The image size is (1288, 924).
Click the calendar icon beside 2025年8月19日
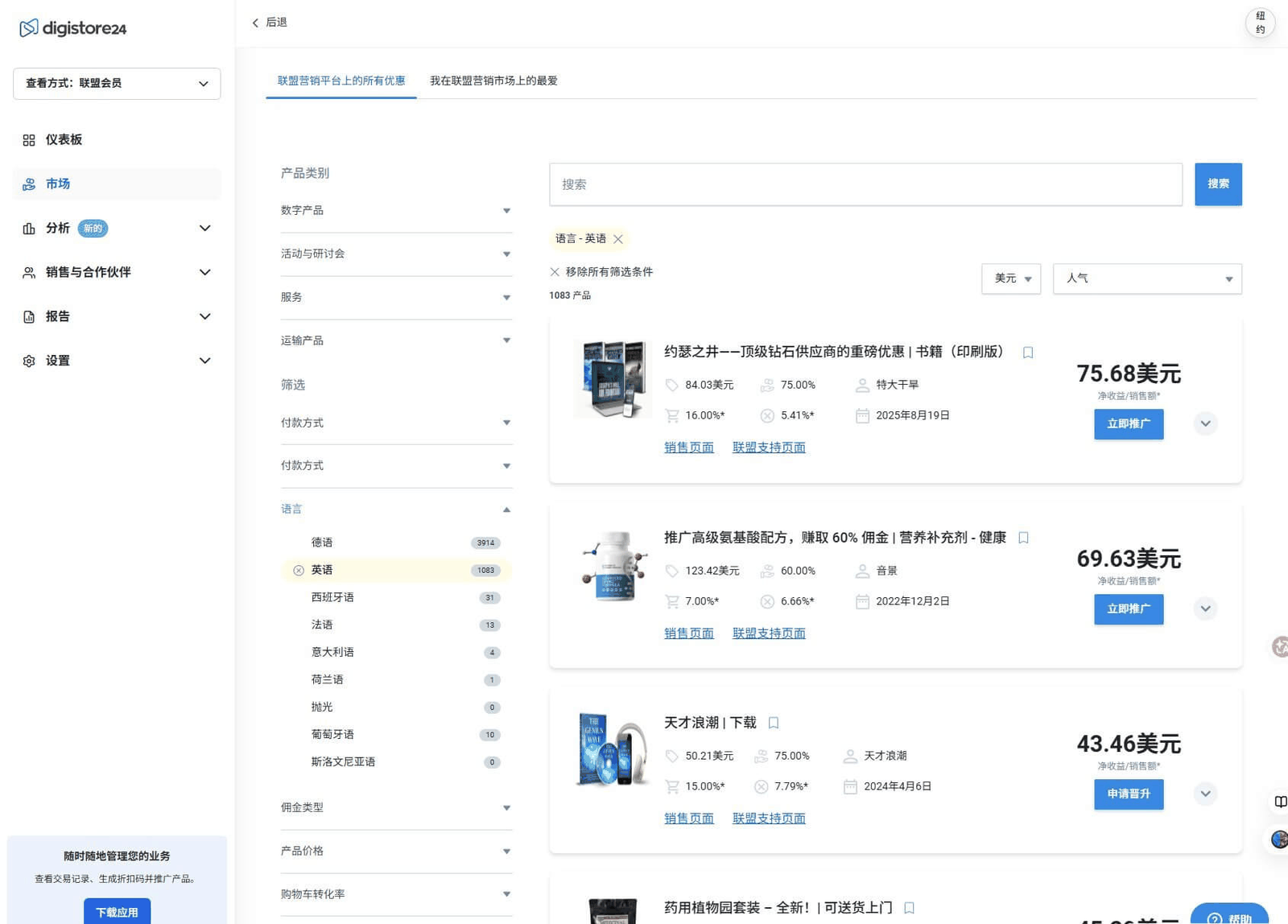tap(862, 416)
